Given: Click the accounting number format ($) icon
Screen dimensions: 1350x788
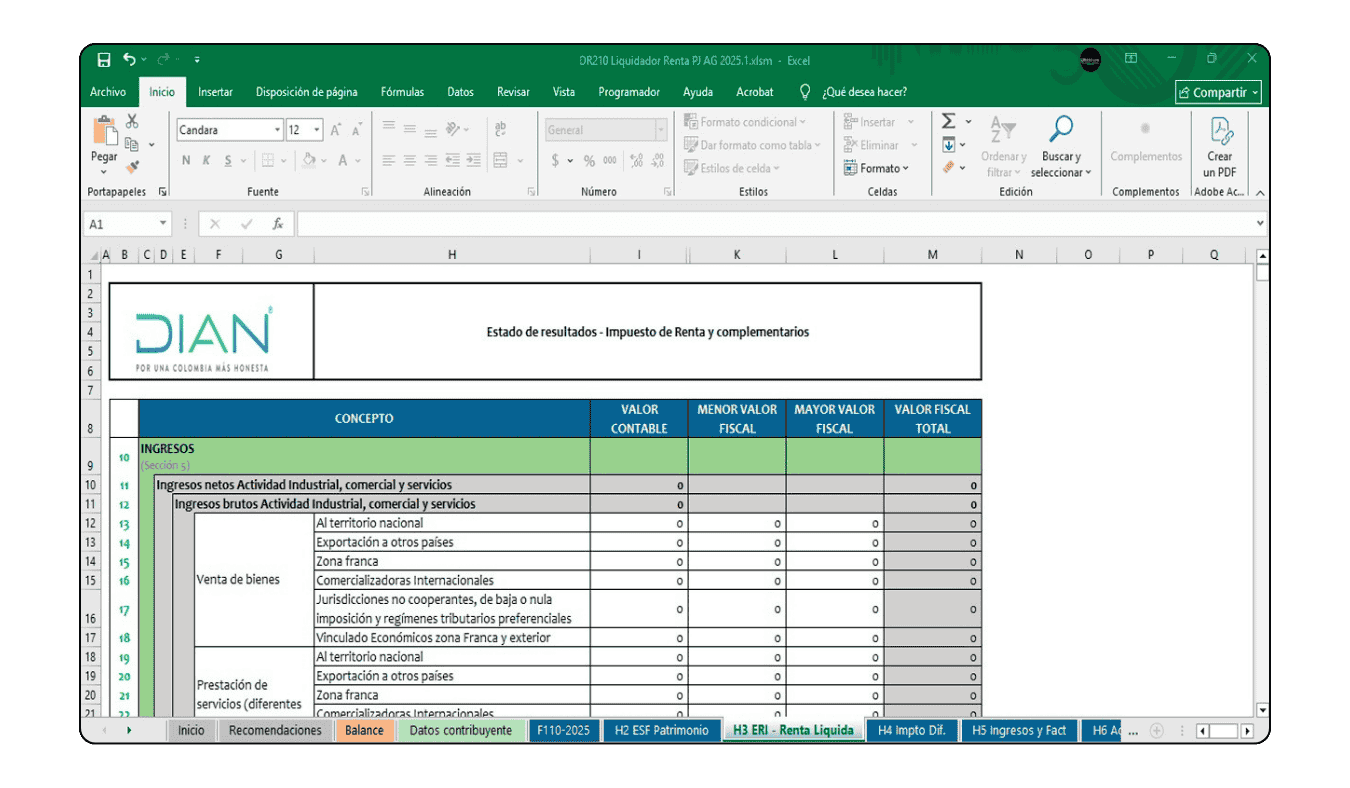Looking at the screenshot, I should coord(556,158).
